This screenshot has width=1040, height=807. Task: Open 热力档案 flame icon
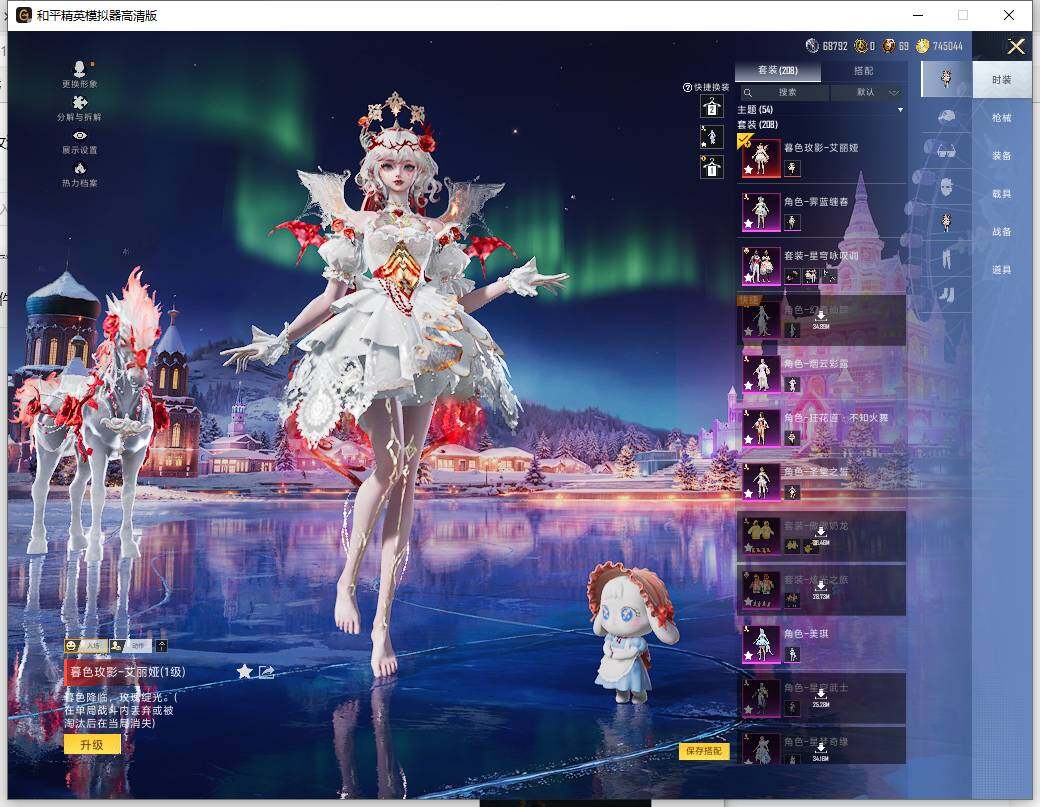coord(80,168)
